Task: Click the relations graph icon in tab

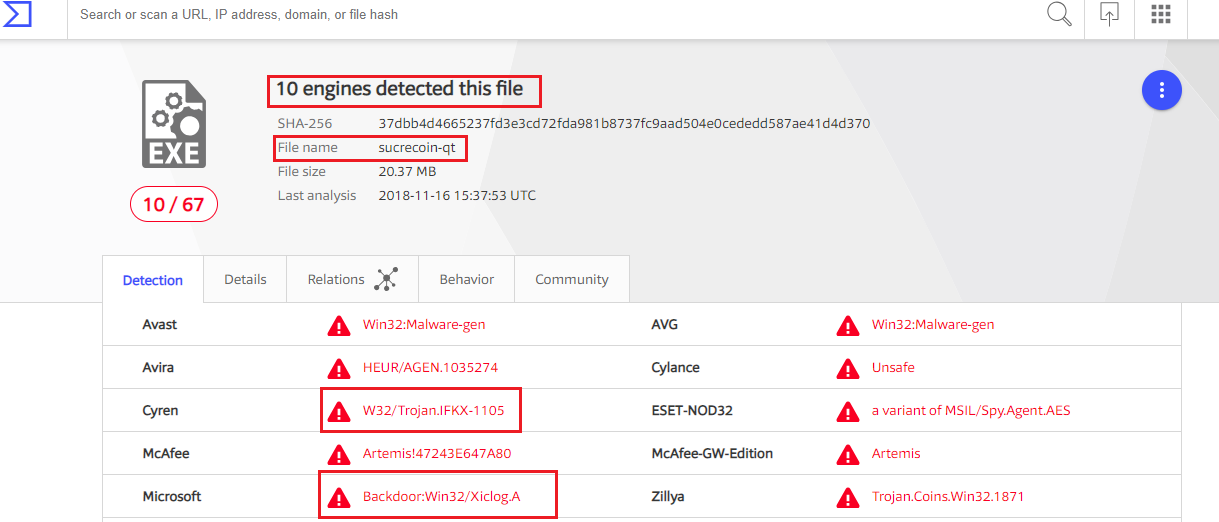Action: pyautogui.click(x=386, y=280)
